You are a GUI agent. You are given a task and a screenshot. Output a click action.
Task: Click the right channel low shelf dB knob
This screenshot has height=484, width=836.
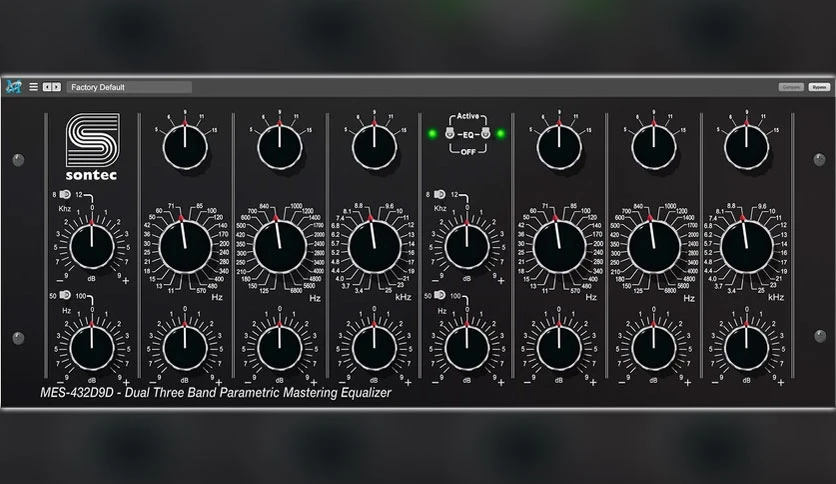tap(467, 348)
